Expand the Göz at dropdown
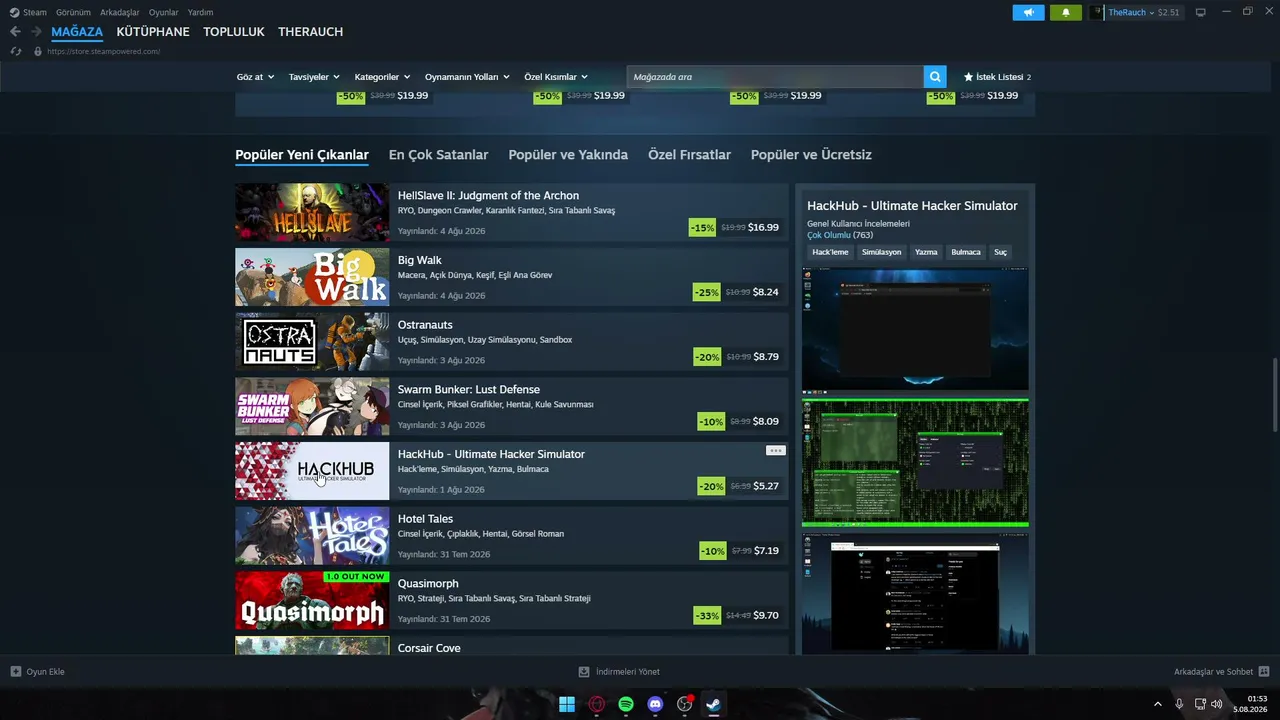This screenshot has height=720, width=1280. [x=255, y=77]
